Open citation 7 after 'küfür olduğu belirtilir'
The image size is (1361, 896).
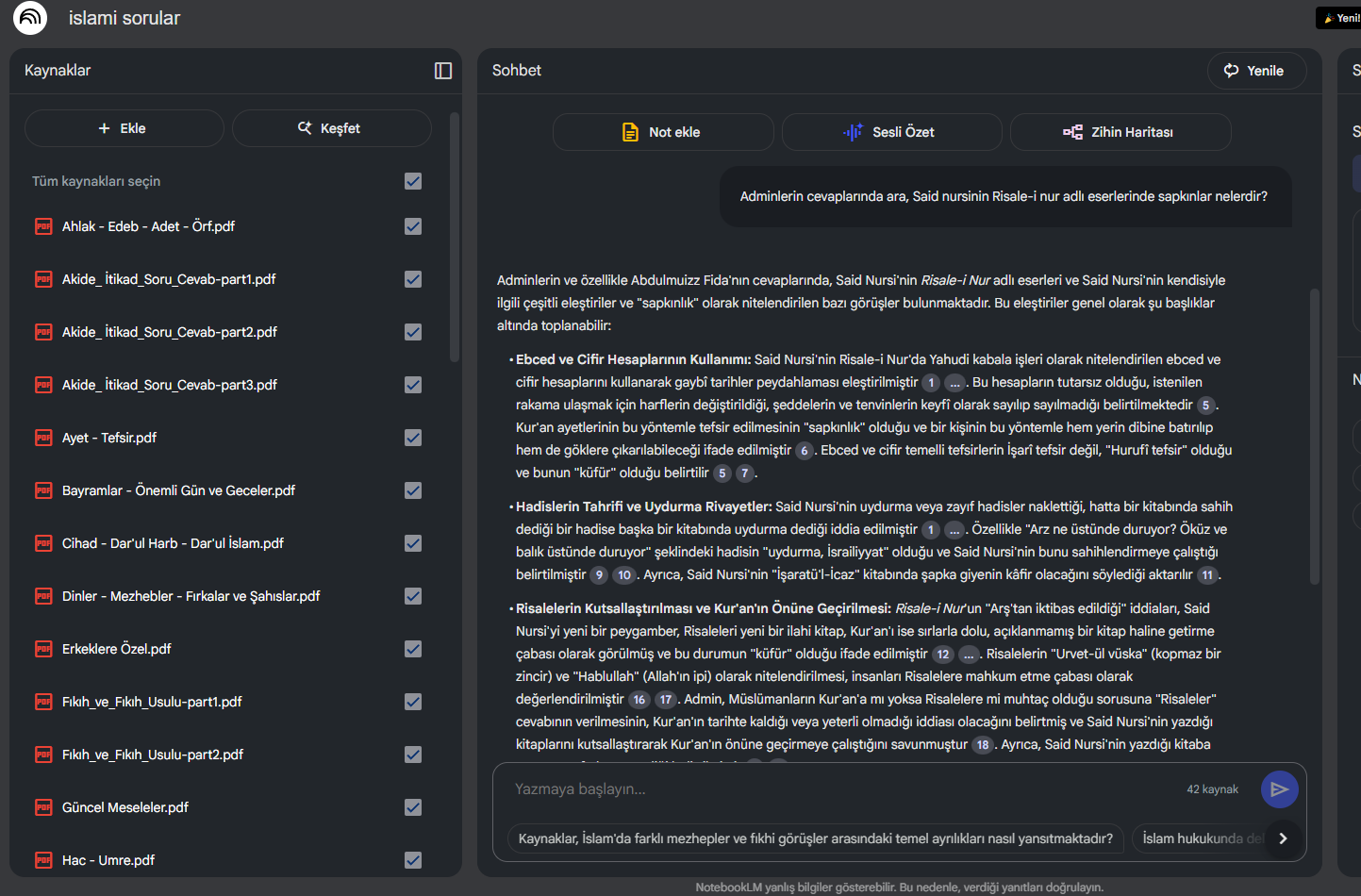(745, 473)
